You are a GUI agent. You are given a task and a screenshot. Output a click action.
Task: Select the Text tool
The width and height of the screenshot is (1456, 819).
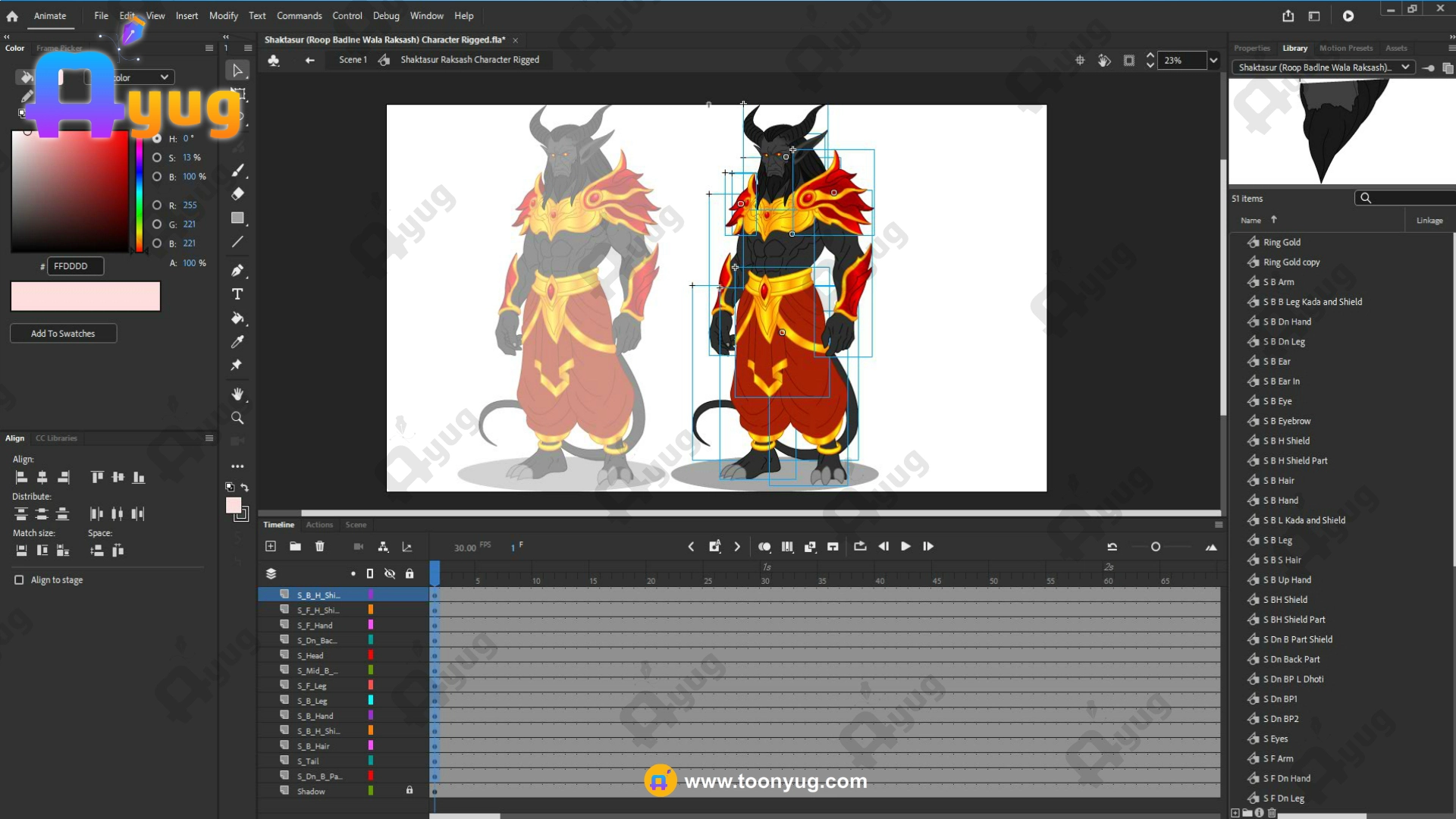coord(237,294)
